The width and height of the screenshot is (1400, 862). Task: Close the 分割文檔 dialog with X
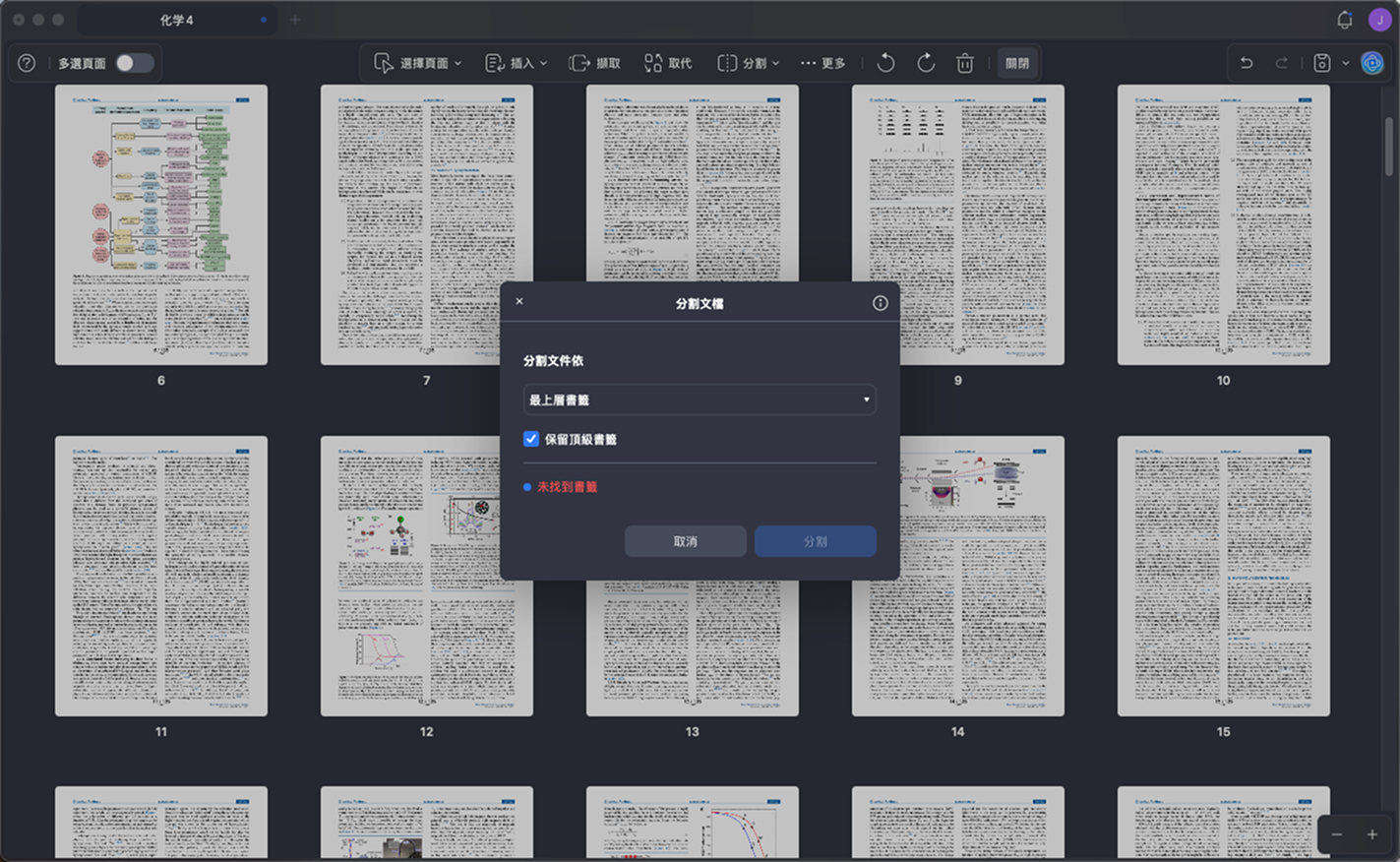pyautogui.click(x=519, y=302)
